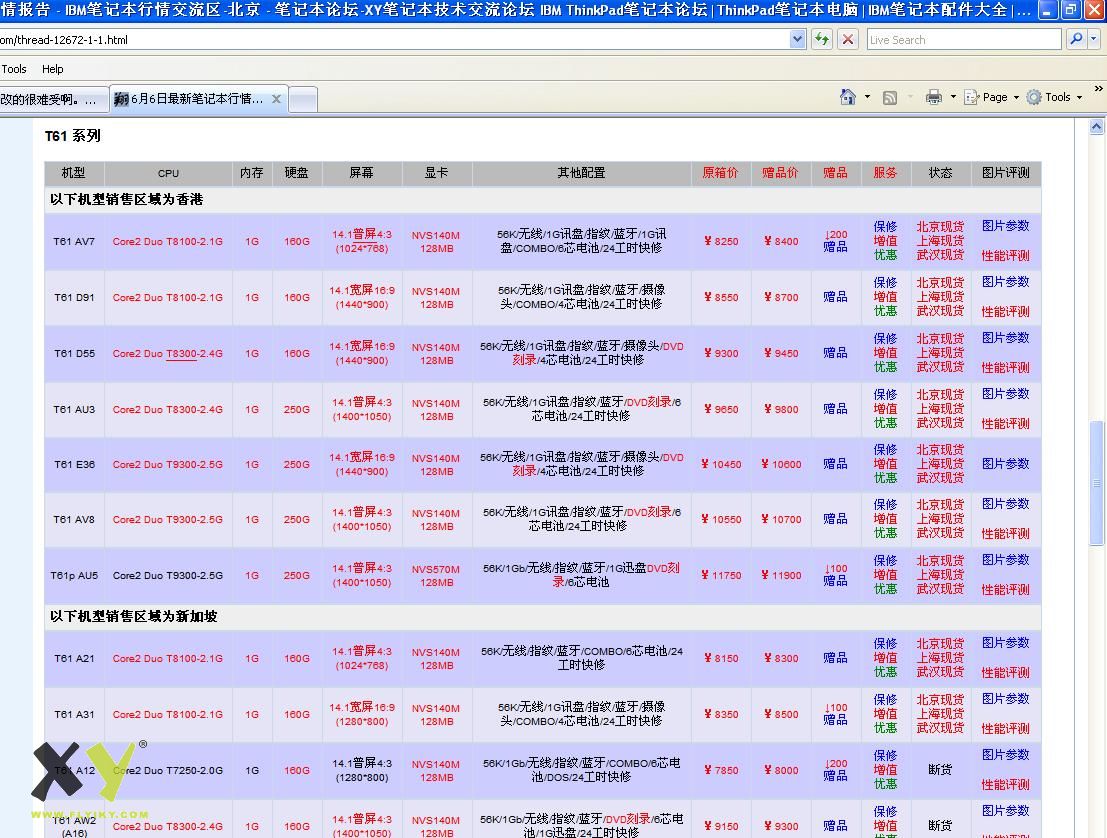Click 赠品 link in T61 E36 row
The height and width of the screenshot is (838, 1107).
835,464
